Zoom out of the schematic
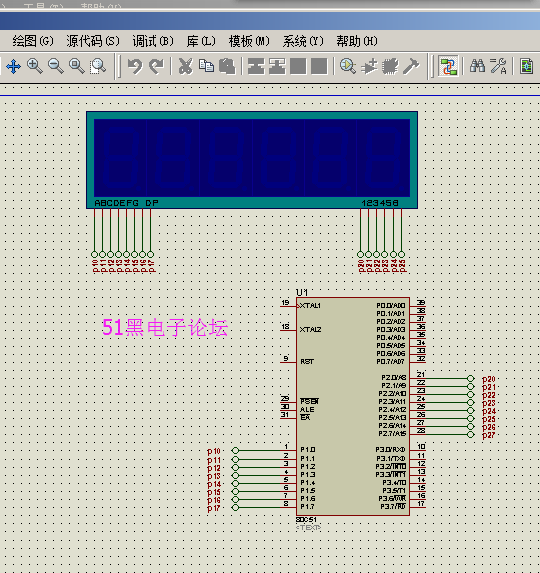540x573 pixels. click(56, 67)
